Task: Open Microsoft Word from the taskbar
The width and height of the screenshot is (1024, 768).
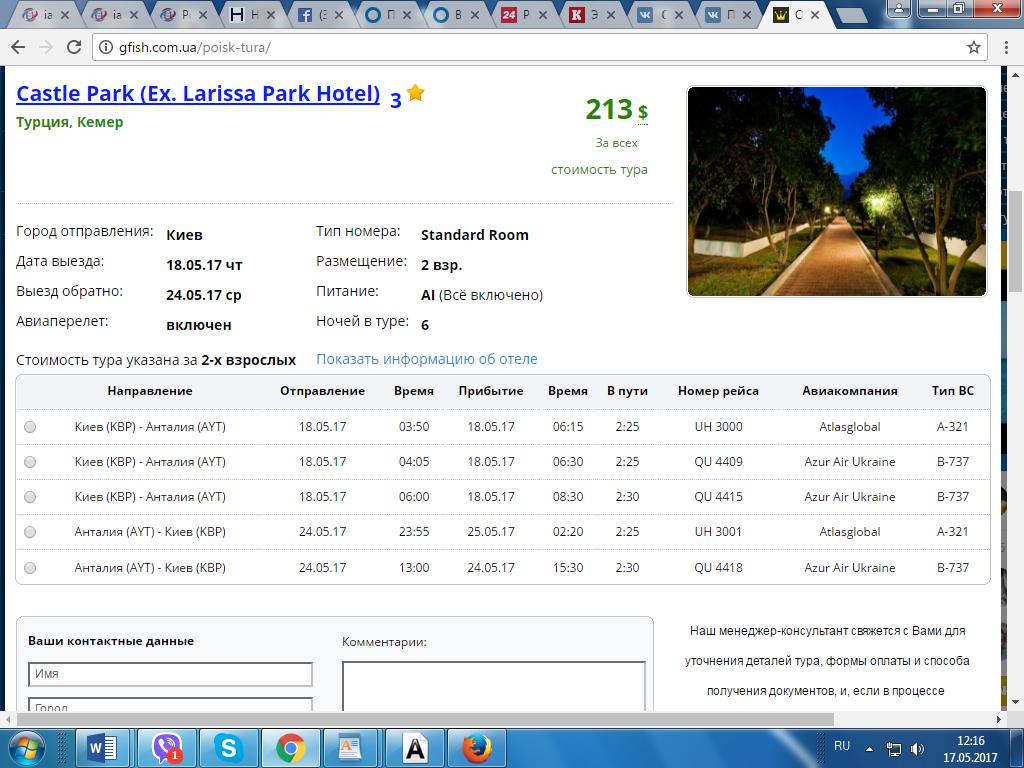Action: point(103,747)
